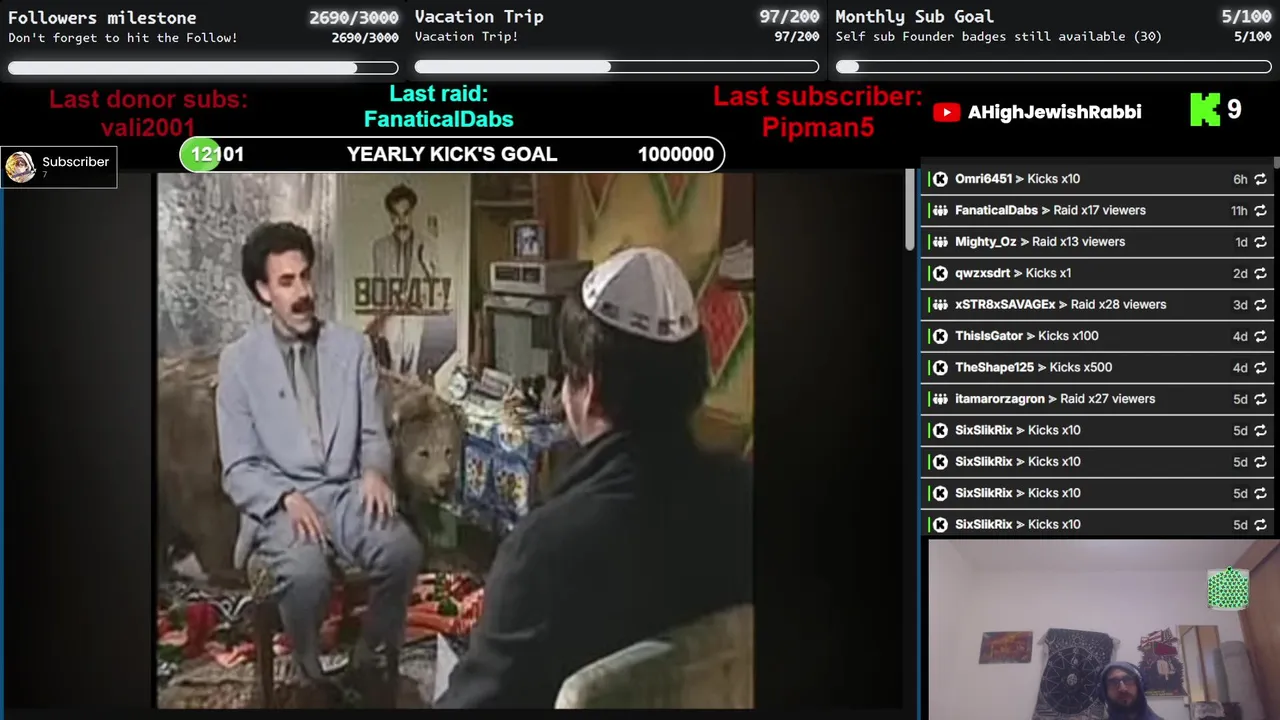Click the Kick icon on ThisIsGator row

pyautogui.click(x=940, y=336)
